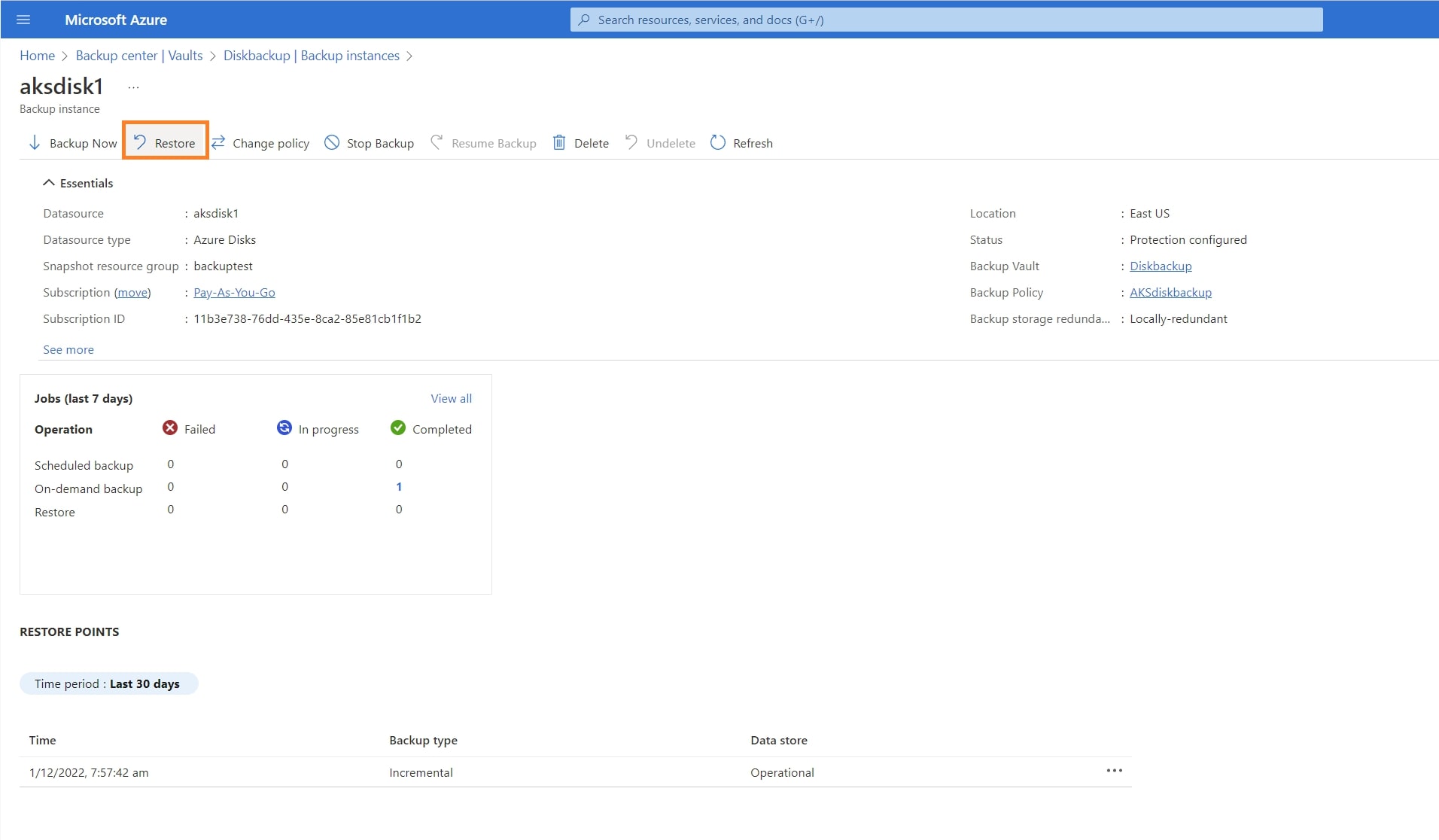The width and height of the screenshot is (1439, 840).
Task: Click the Delete label
Action: (592, 143)
